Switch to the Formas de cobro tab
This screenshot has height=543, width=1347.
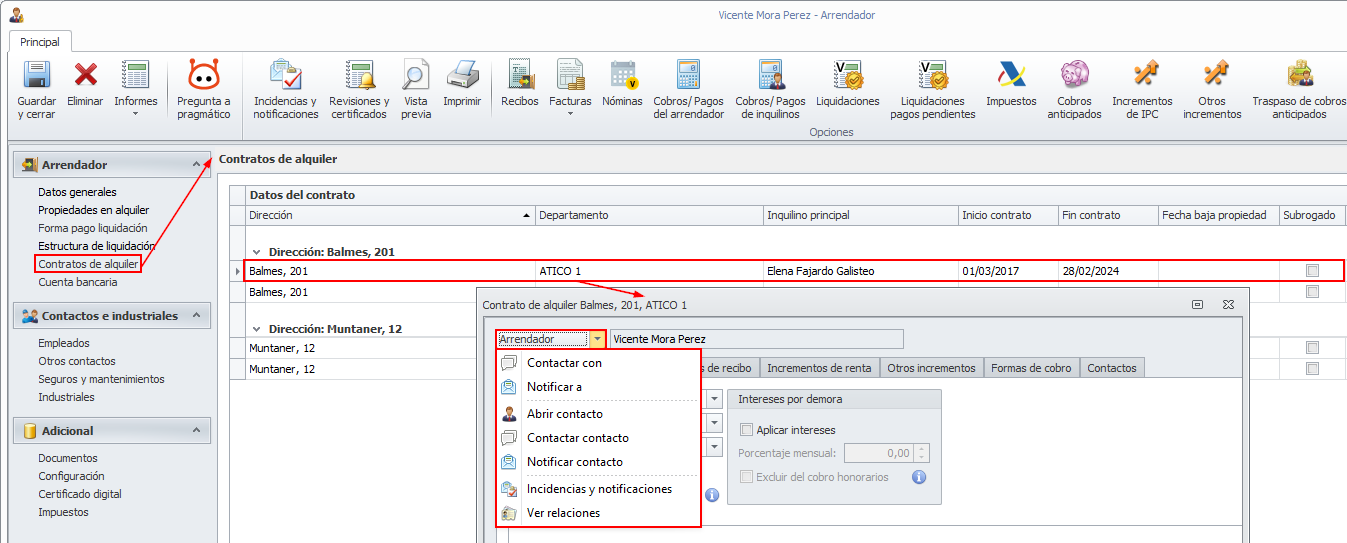[x=1031, y=368]
